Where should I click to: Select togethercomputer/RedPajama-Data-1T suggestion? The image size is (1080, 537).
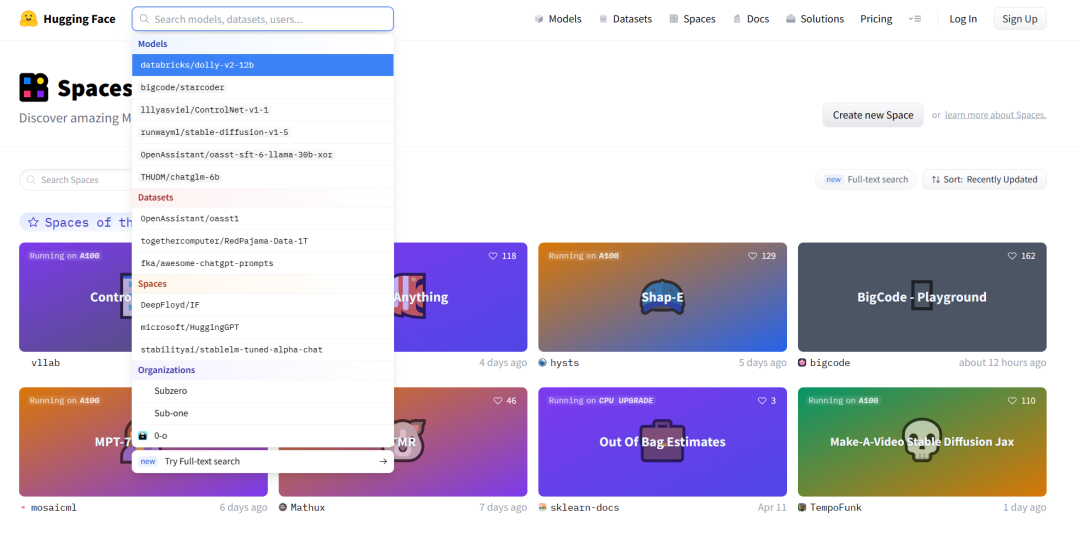coord(262,241)
